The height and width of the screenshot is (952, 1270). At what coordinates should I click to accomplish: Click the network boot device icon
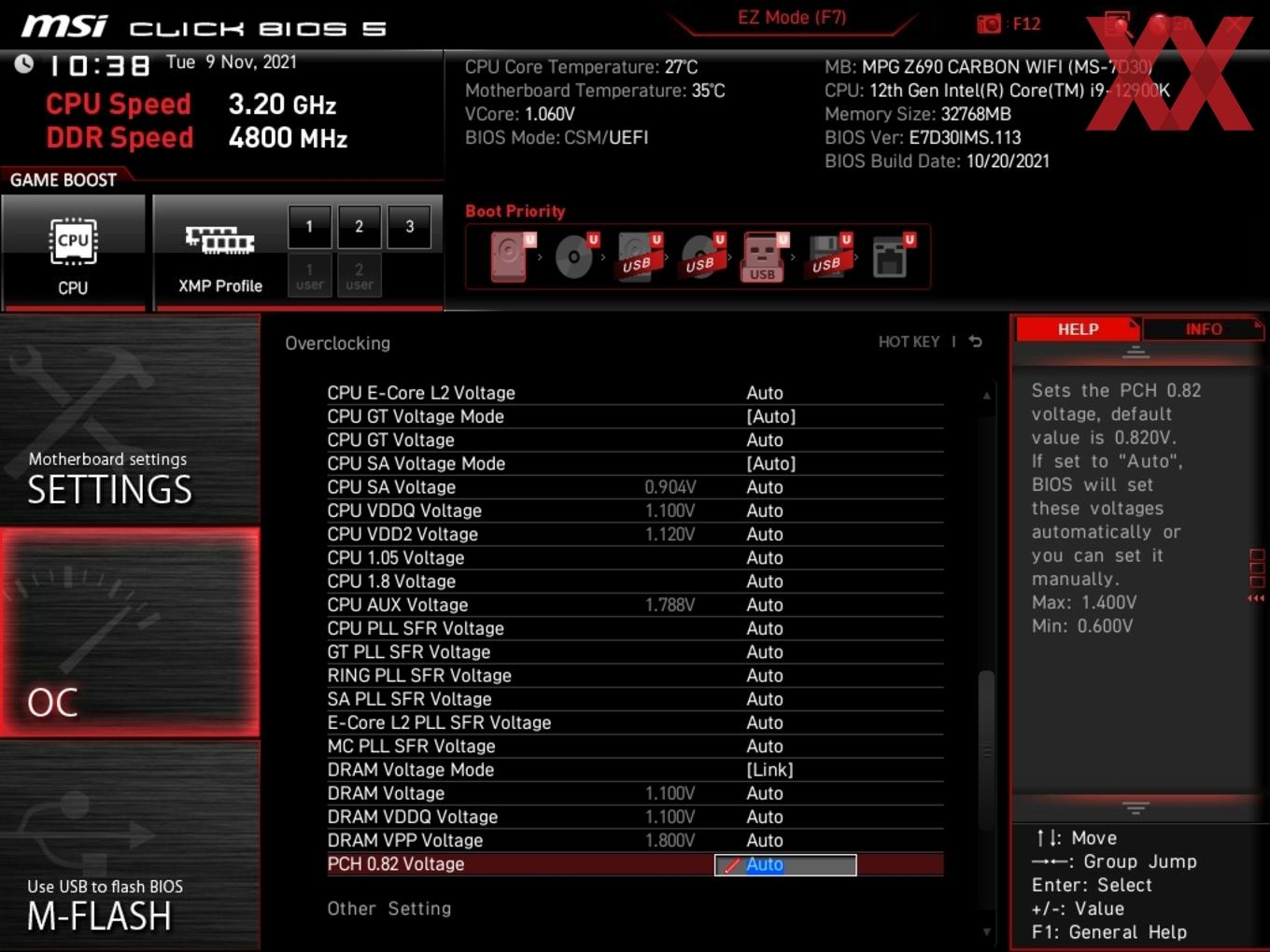(892, 256)
